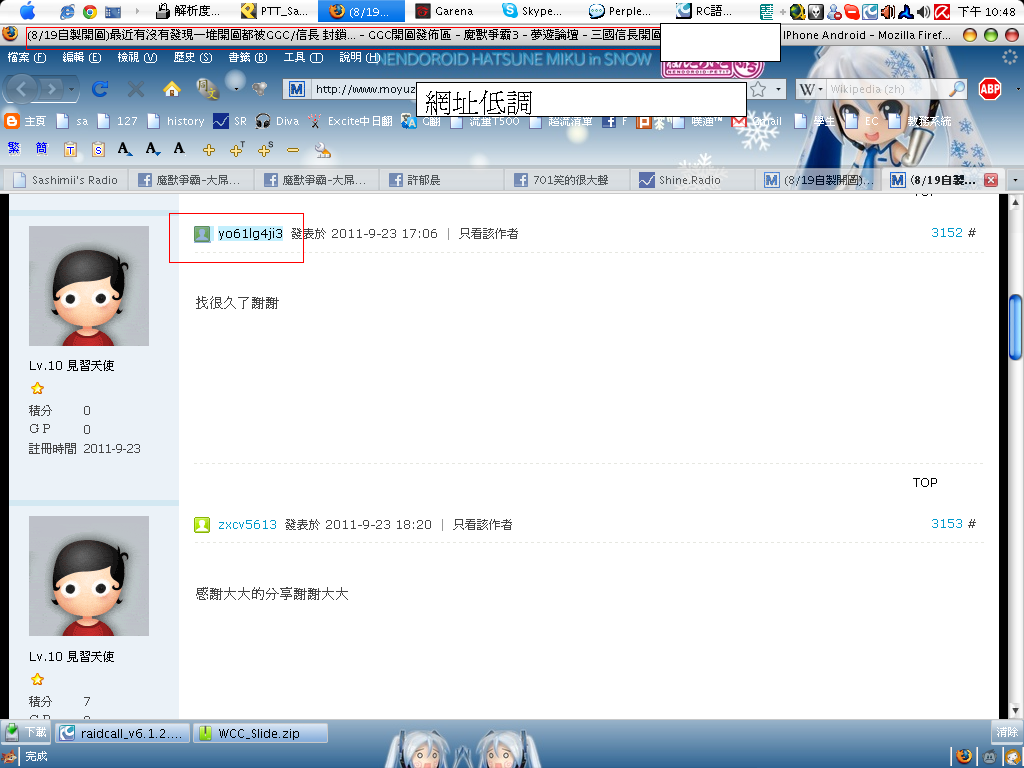
Task: Open the WCC_Slide.zip download item
Action: (260, 733)
